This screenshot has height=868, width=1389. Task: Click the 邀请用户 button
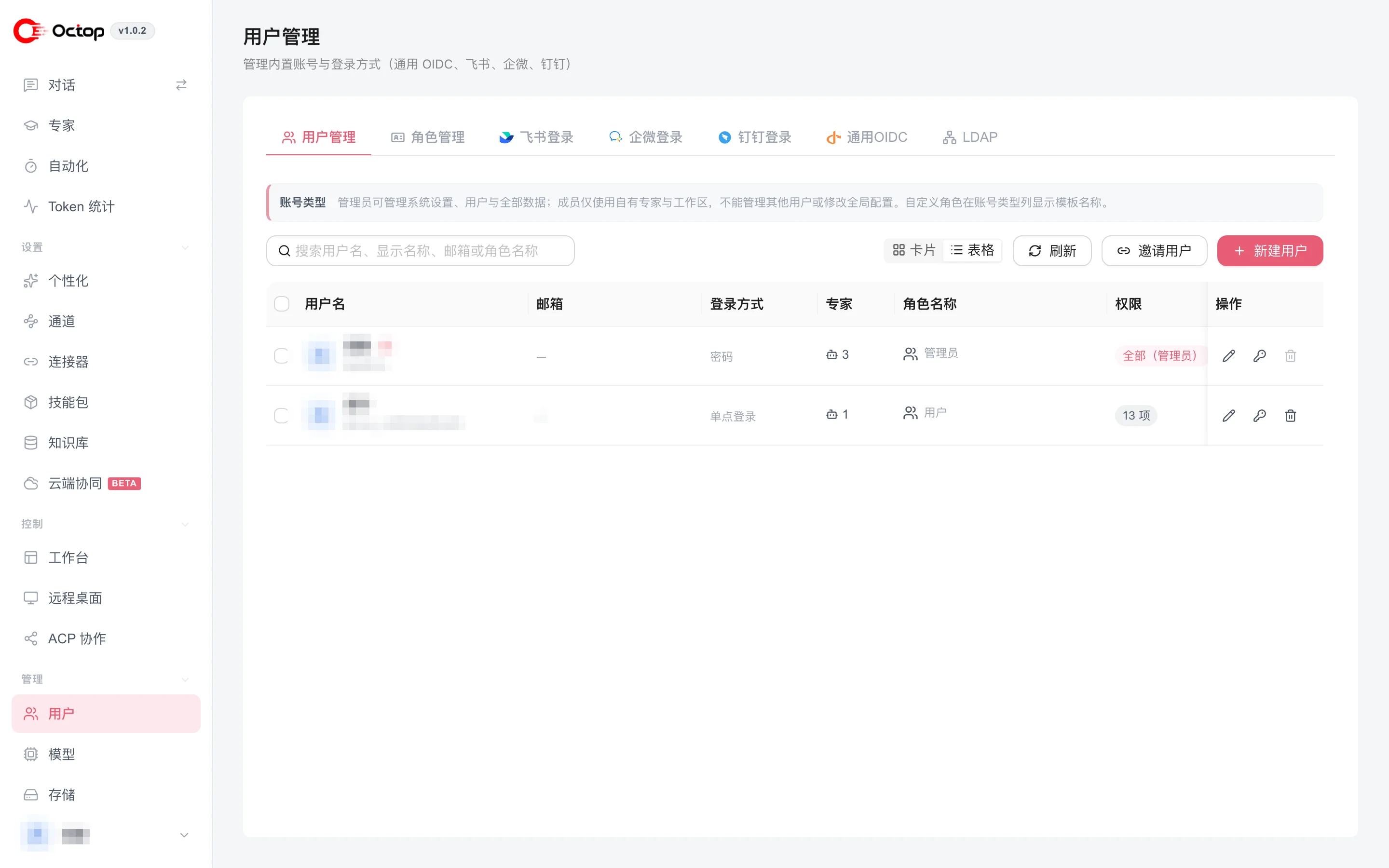pos(1154,251)
